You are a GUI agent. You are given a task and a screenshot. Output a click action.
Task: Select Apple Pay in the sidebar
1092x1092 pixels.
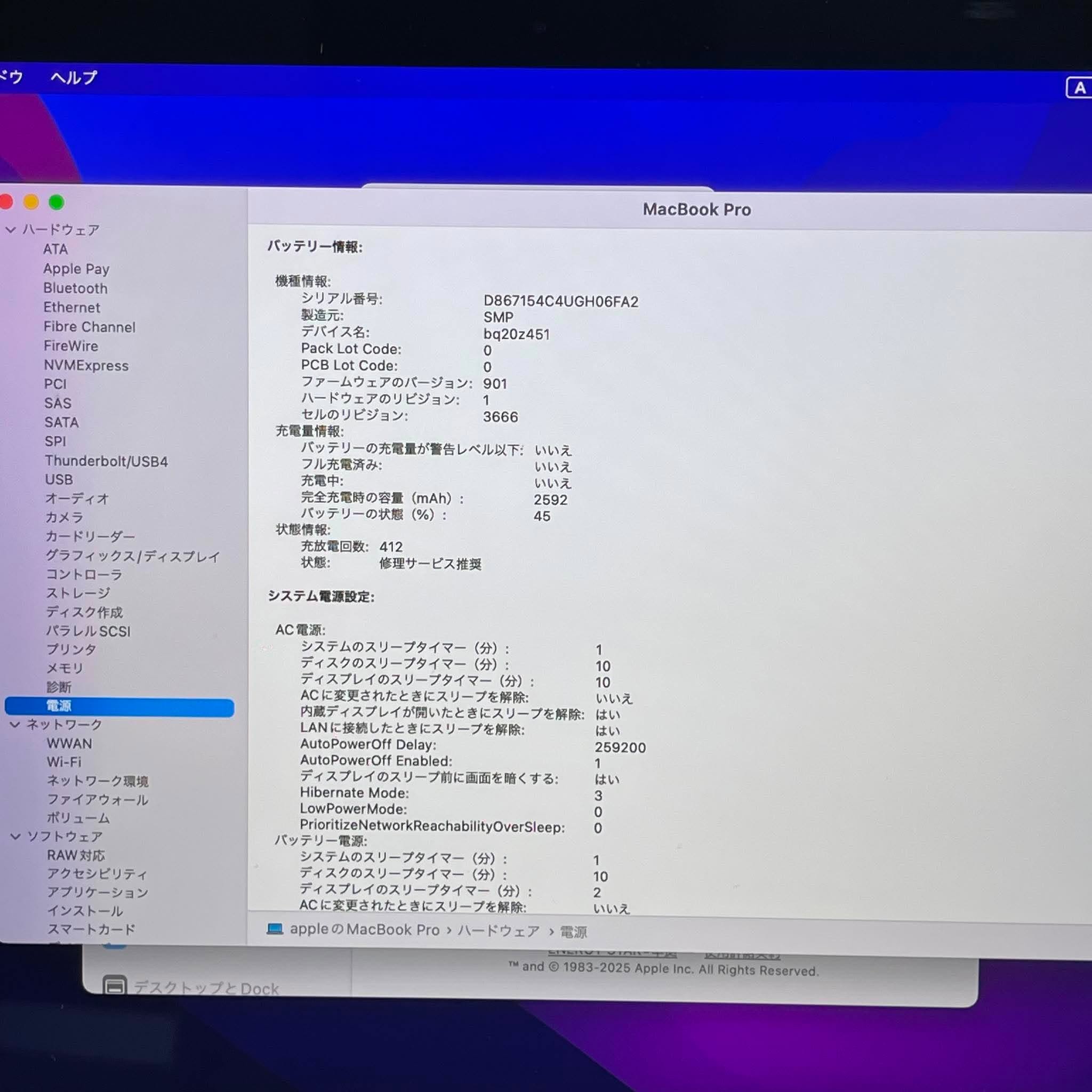pos(76,269)
